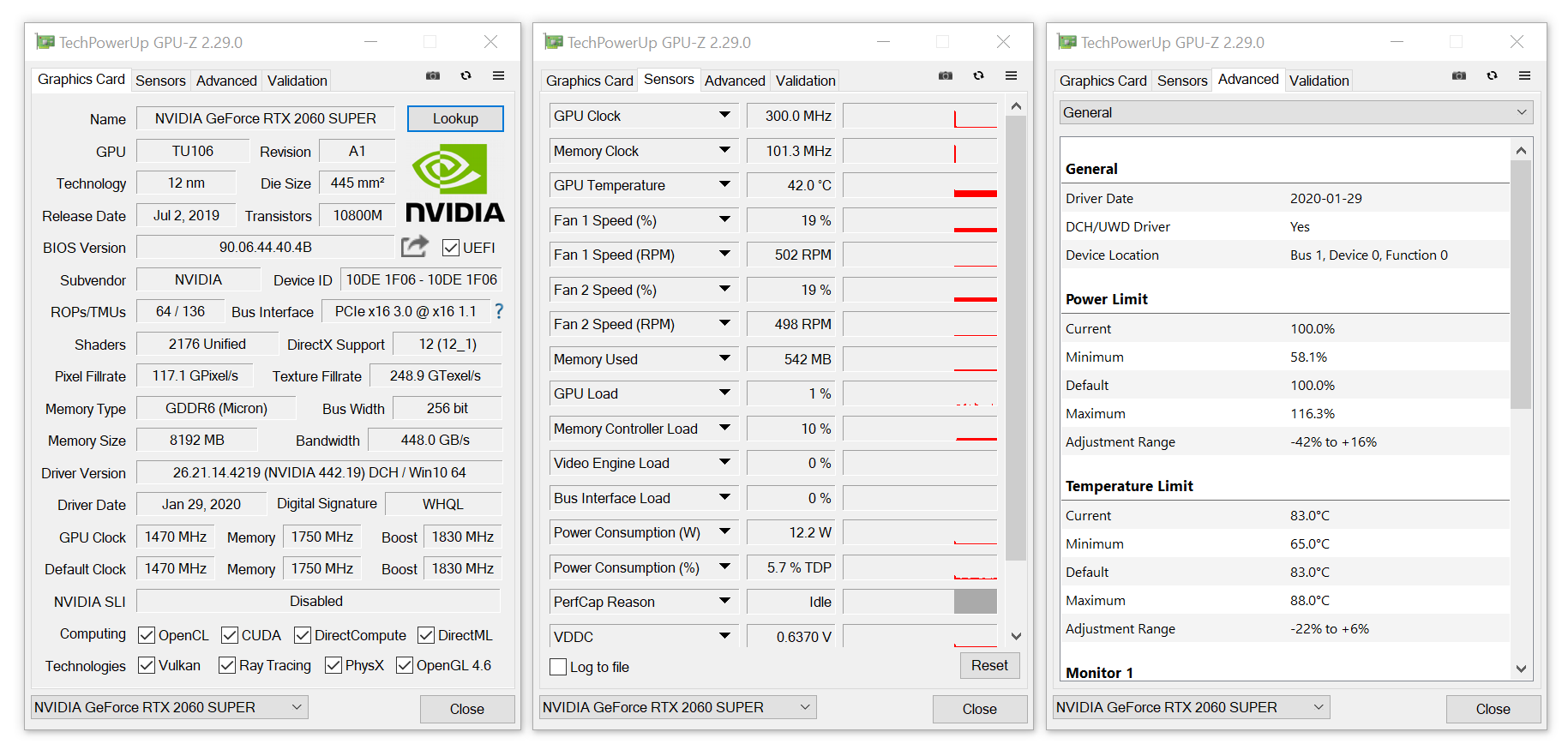Toggle the Ray Tracing checkbox

point(227,665)
